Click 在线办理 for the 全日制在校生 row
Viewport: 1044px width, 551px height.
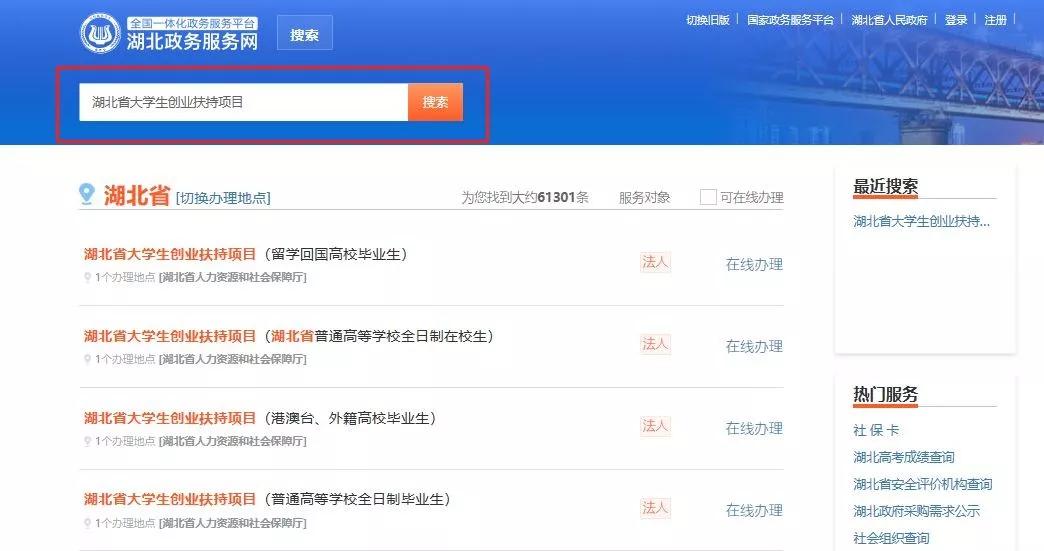point(754,346)
